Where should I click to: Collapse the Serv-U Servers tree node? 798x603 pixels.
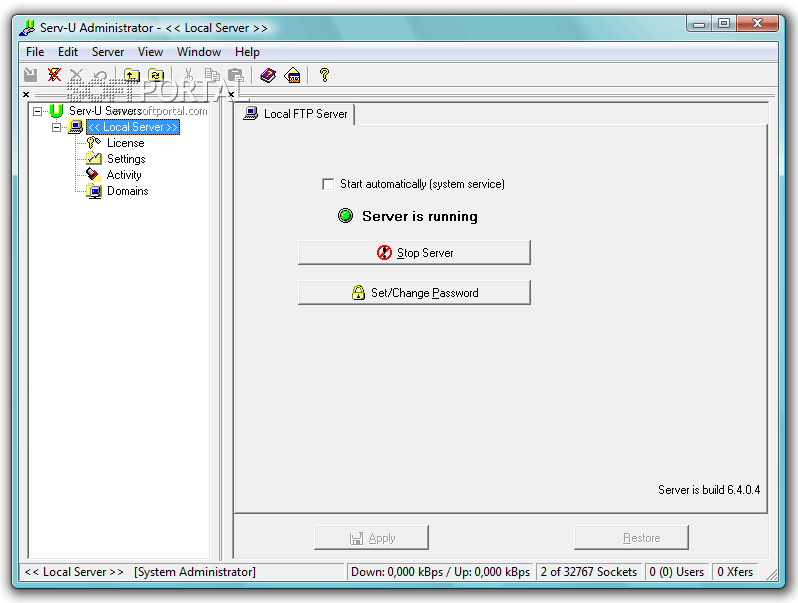tap(38, 111)
